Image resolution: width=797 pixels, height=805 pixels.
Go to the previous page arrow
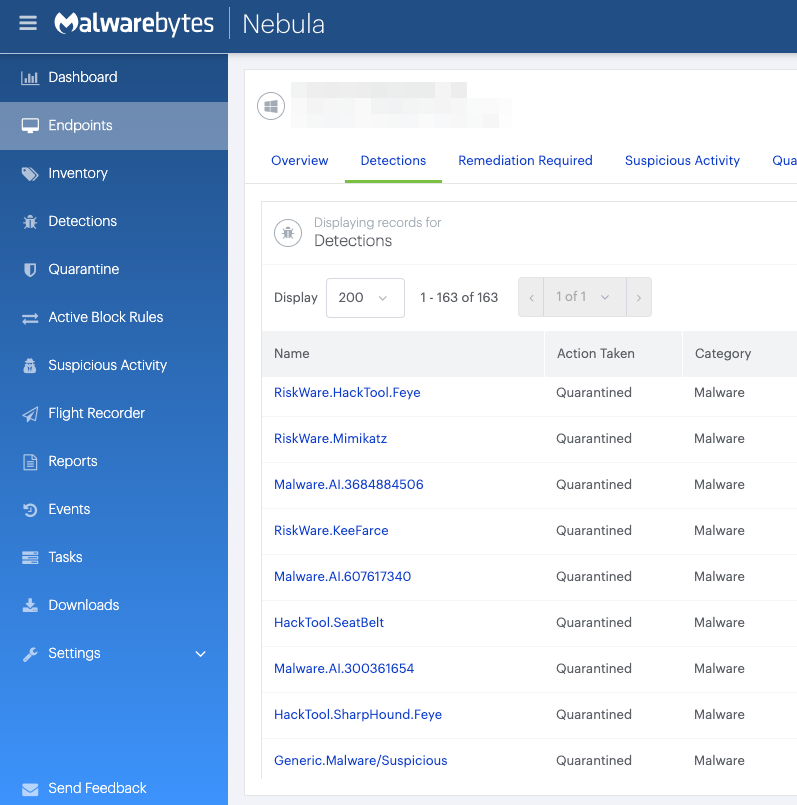pos(531,297)
